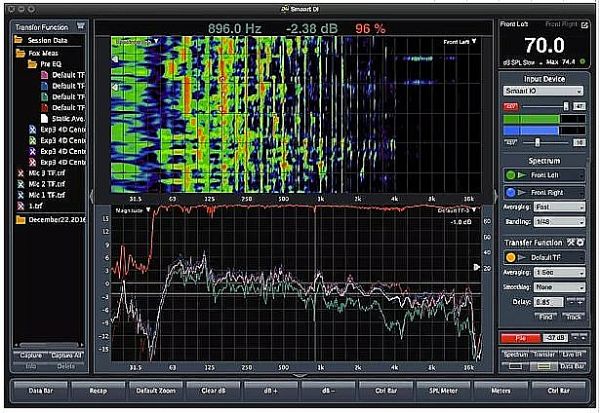This screenshot has height=413, width=600.
Task: Collapse the left data library panel arrow
Action: (91, 196)
